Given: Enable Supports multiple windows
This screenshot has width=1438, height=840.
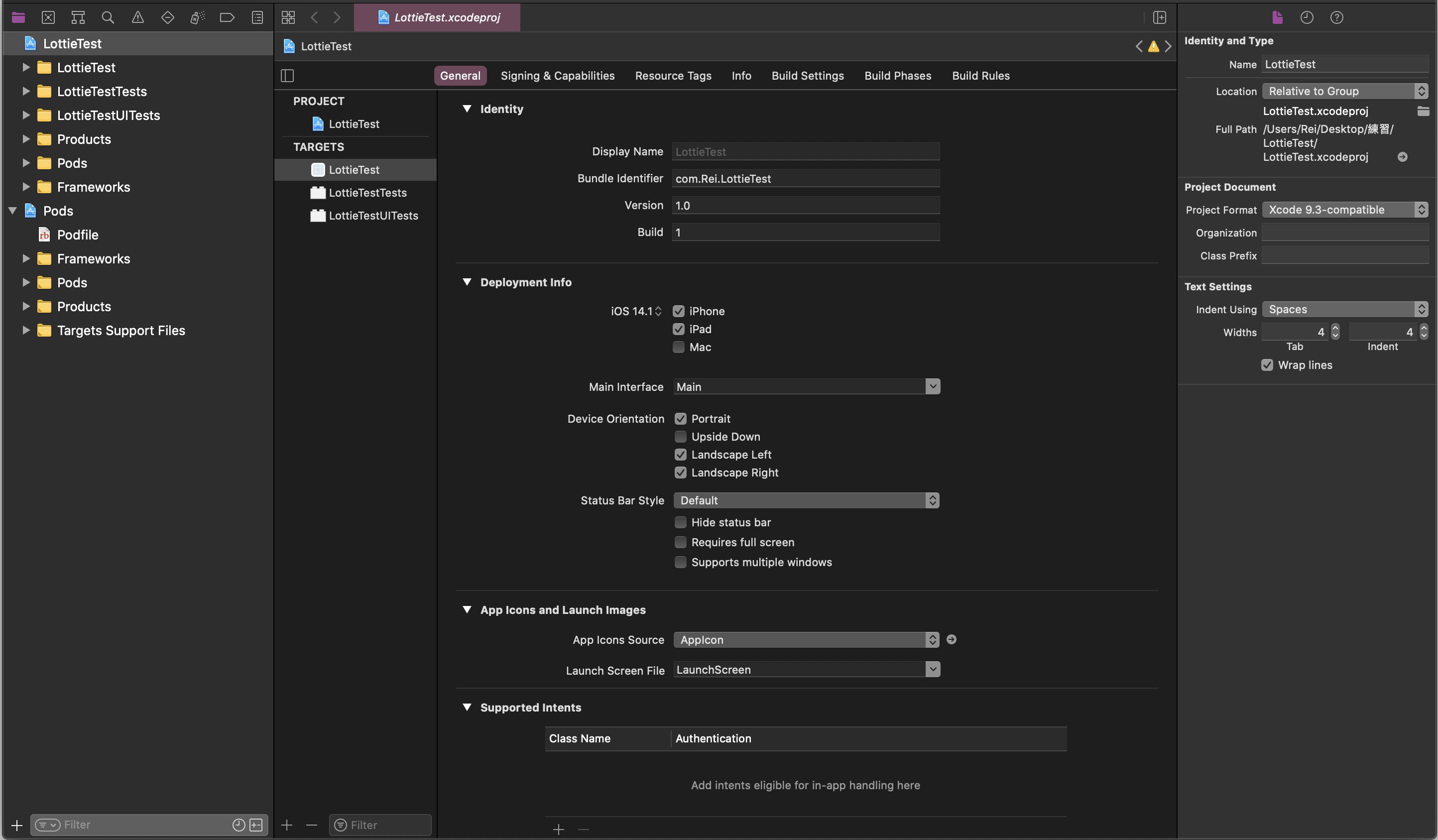Looking at the screenshot, I should click(680, 562).
